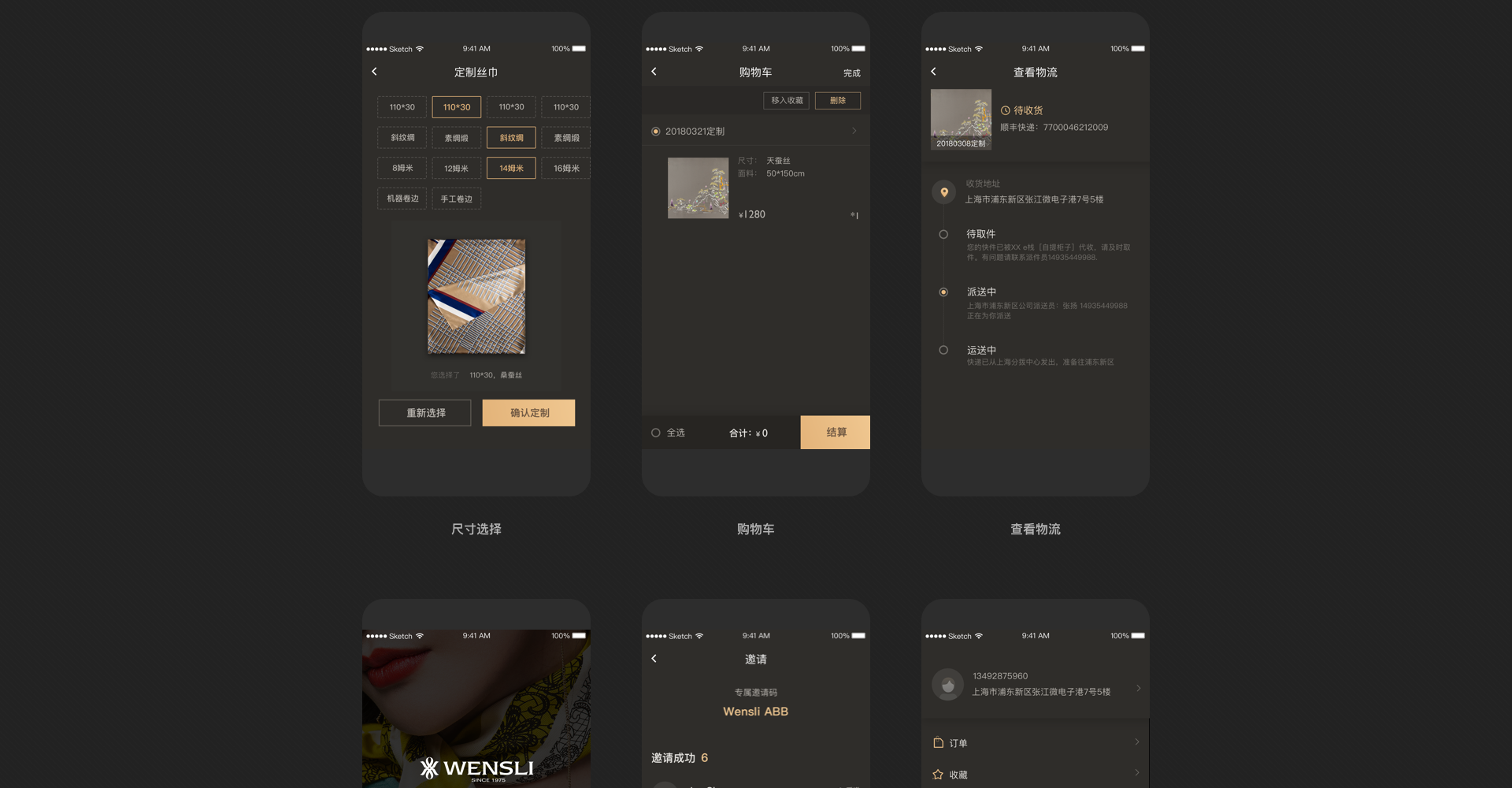Tap the back arrow on 查看物流 screen
1512x788 pixels.
(934, 72)
